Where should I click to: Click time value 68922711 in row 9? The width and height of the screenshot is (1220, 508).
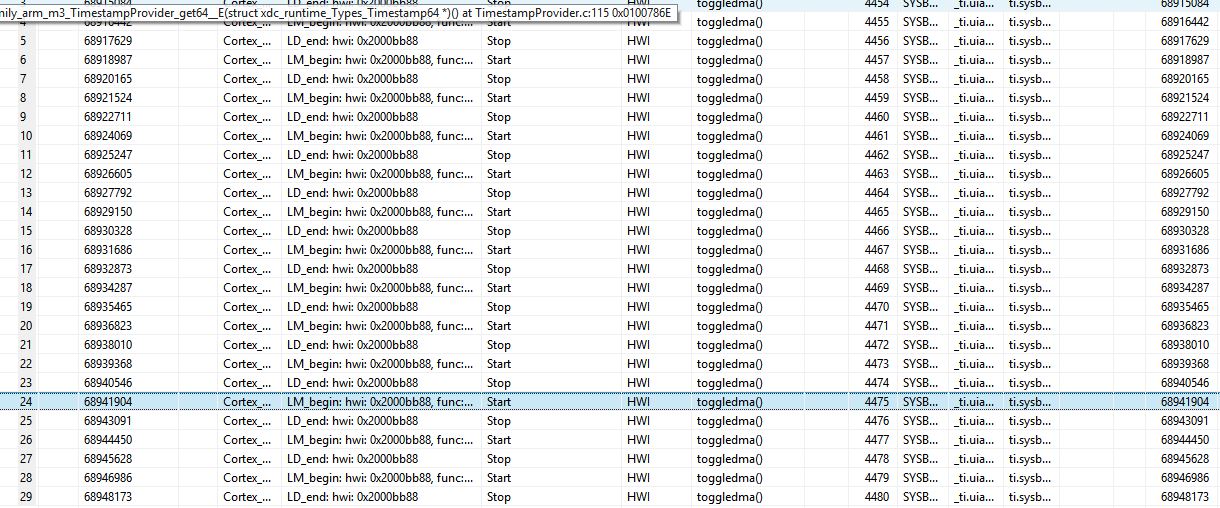108,117
